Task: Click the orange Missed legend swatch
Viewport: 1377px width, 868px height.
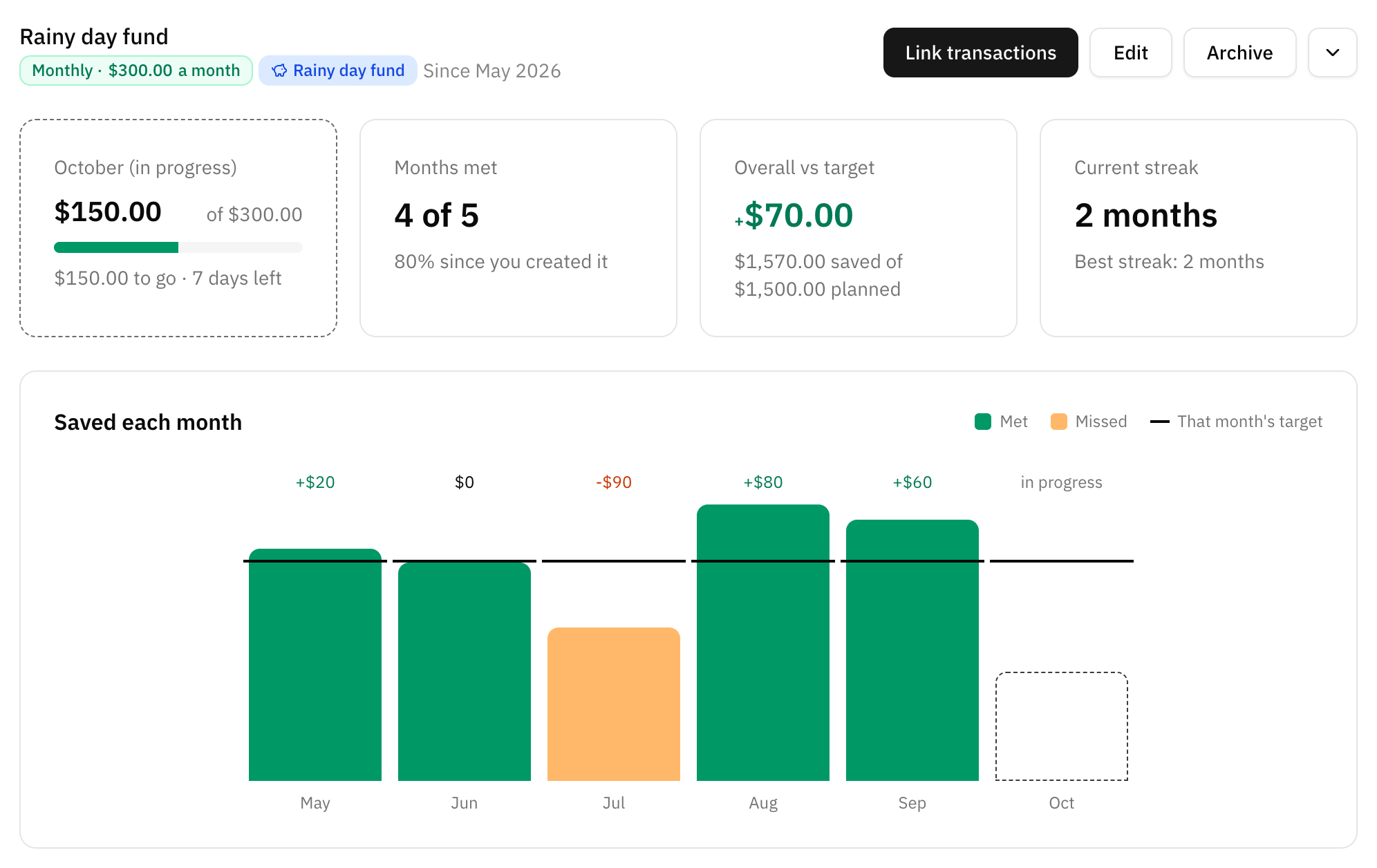Action: click(x=1058, y=422)
